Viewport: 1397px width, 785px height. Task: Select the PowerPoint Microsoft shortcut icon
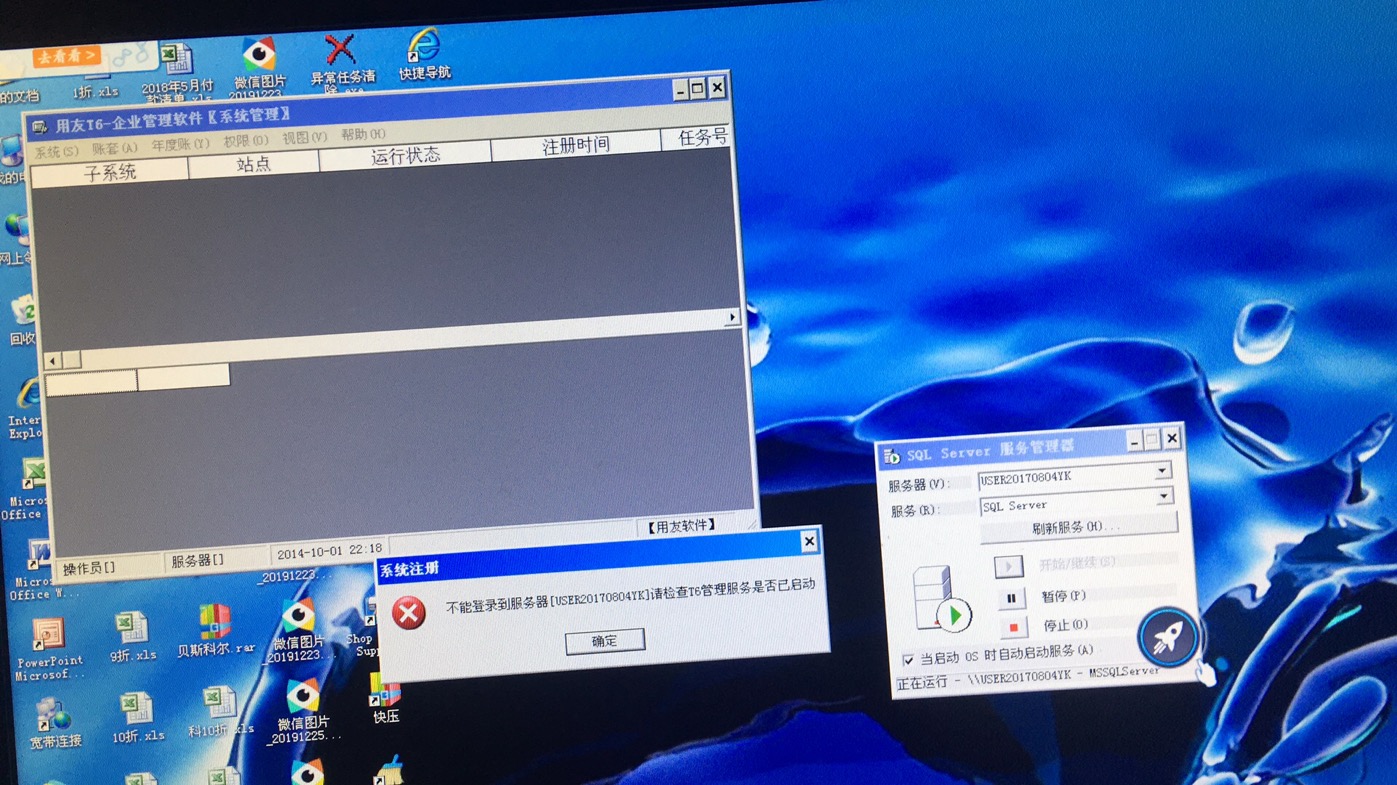(x=49, y=649)
